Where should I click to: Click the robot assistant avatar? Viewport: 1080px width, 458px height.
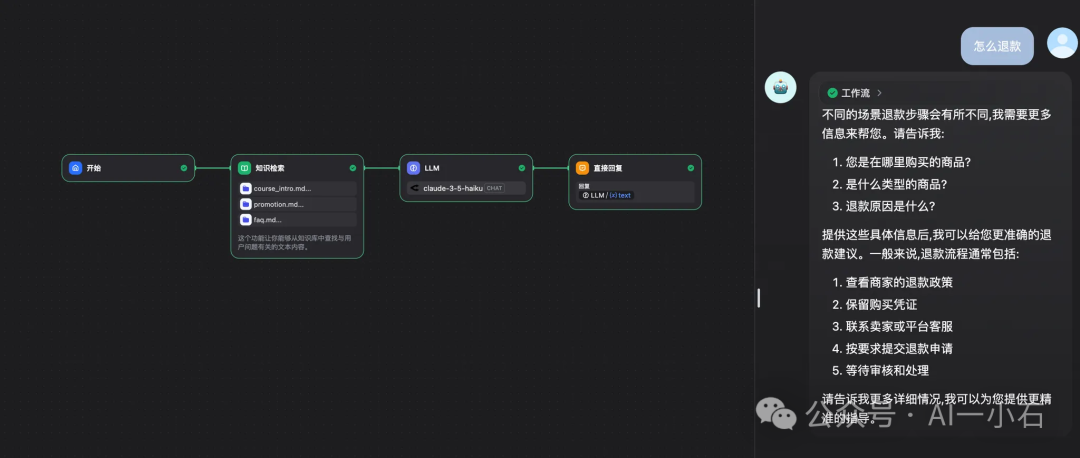pyautogui.click(x=780, y=87)
